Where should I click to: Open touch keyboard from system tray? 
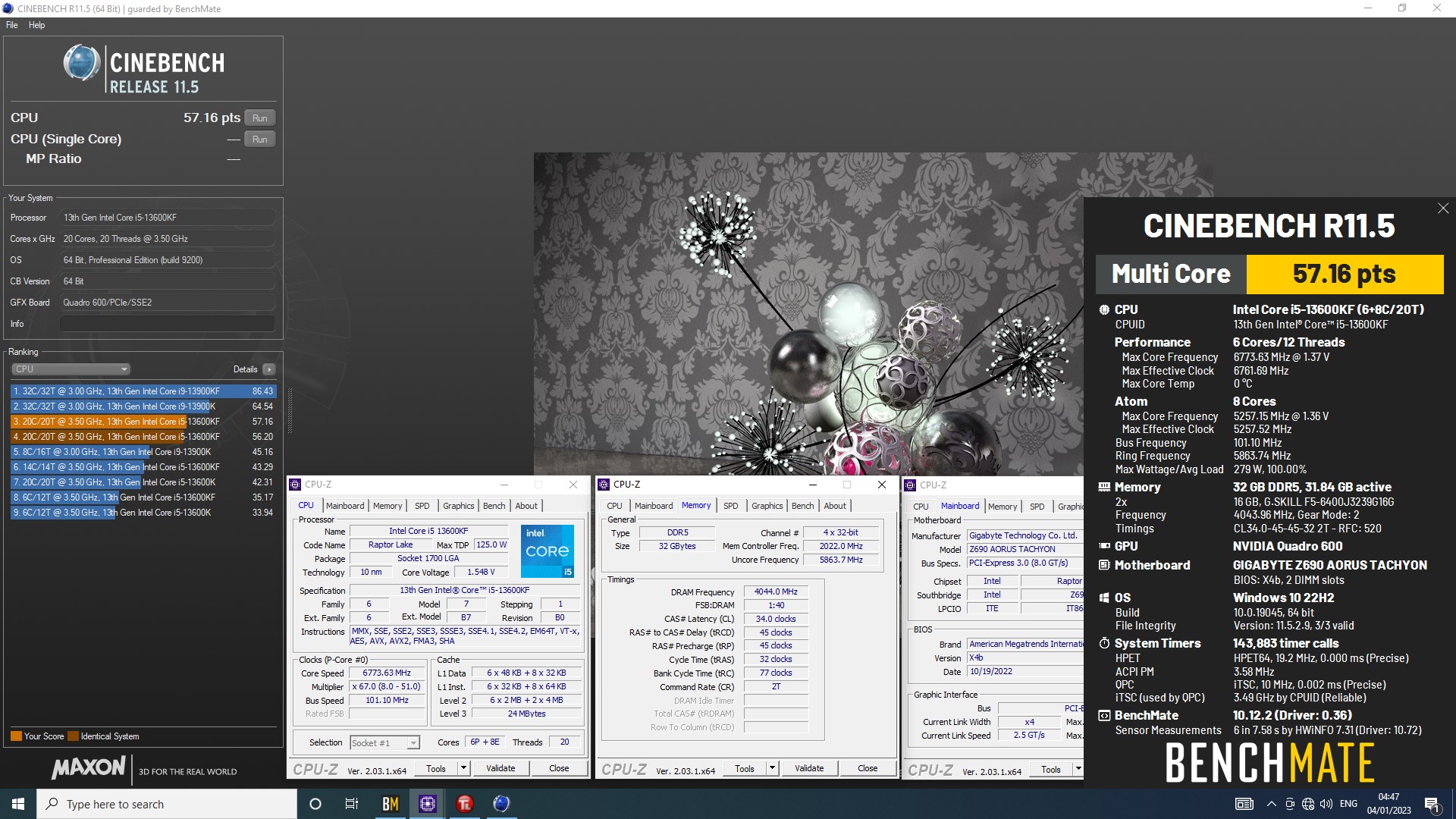pos(1244,804)
